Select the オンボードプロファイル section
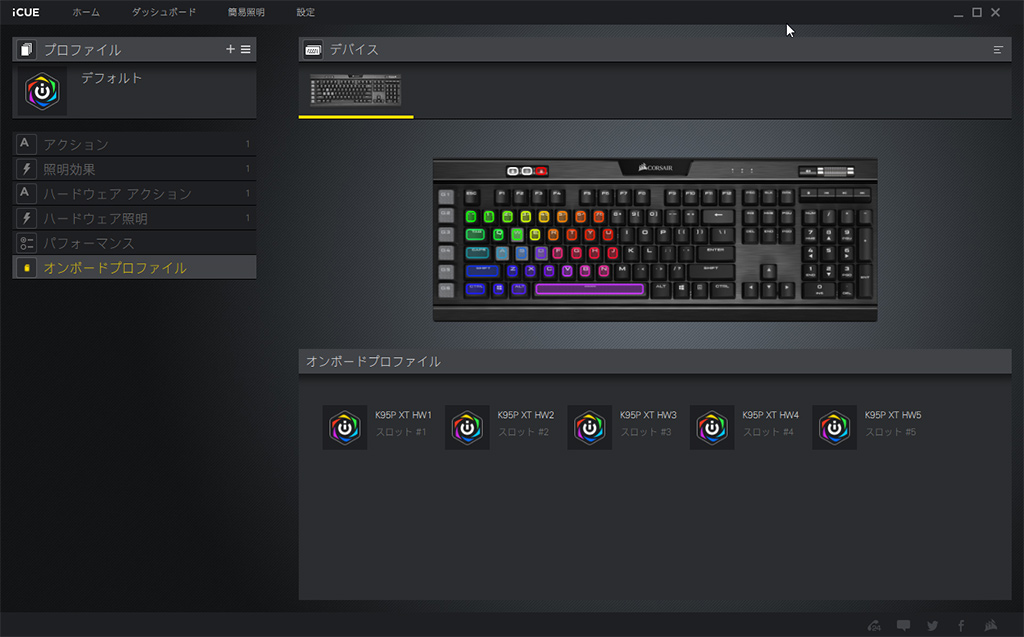The image size is (1024, 637). click(x=134, y=268)
